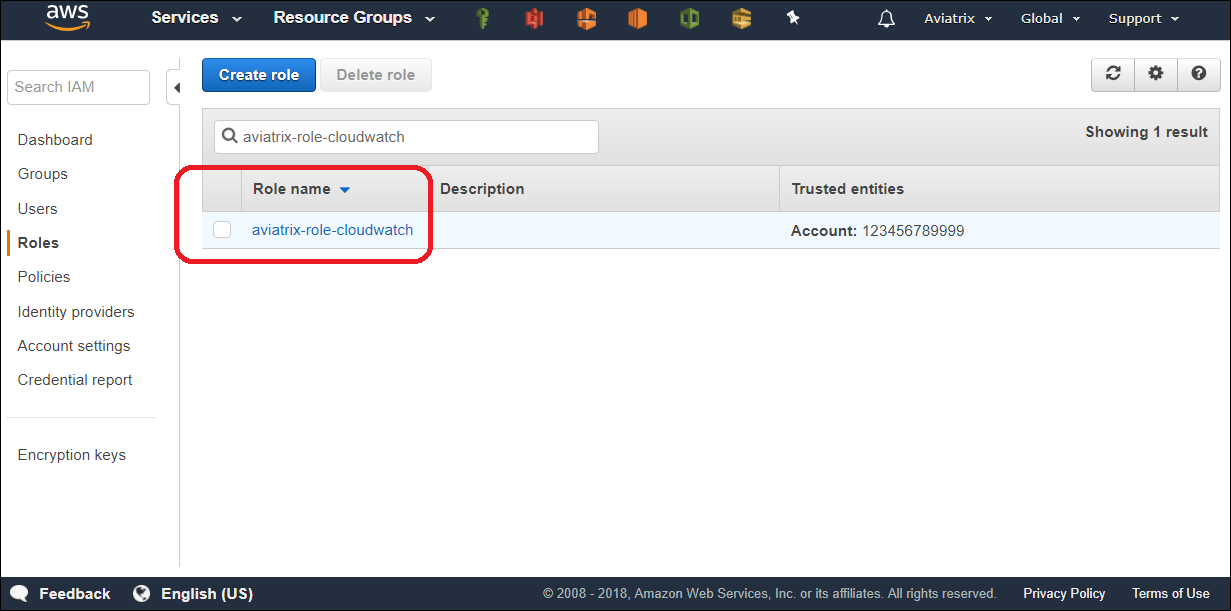This screenshot has width=1231, height=611.
Task: Click the Create role button
Action: (x=259, y=75)
